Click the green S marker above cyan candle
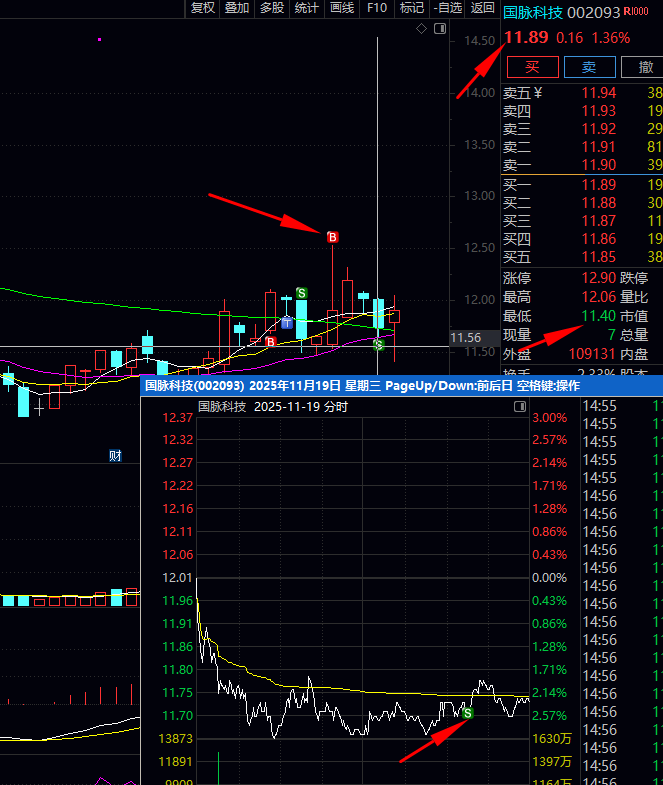 301,293
